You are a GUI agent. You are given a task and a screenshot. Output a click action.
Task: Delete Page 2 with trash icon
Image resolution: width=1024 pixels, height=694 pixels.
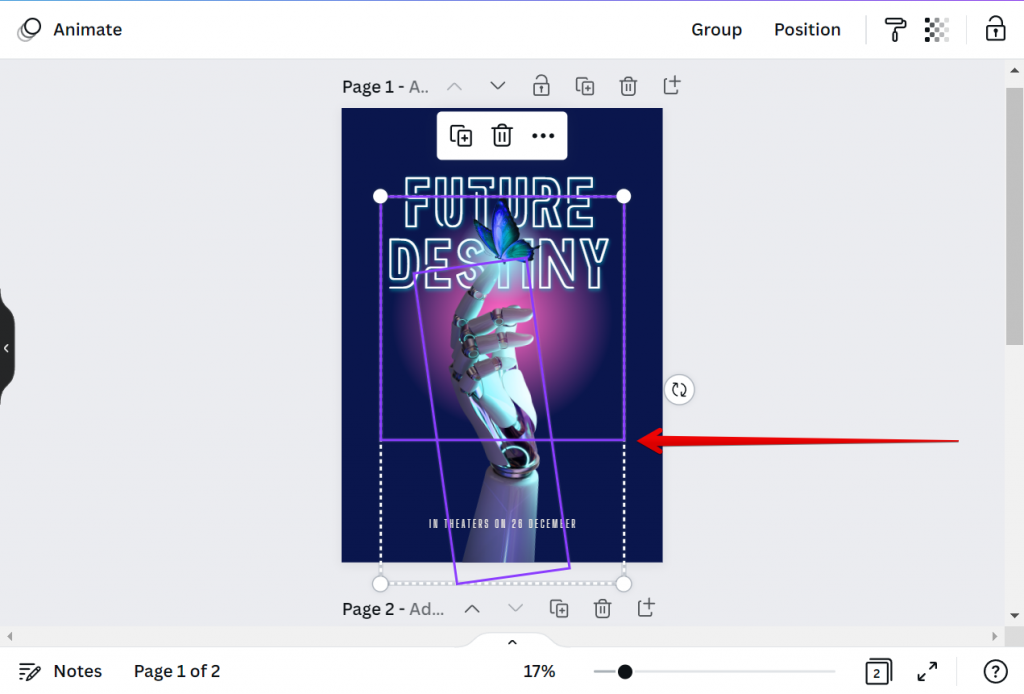click(x=602, y=608)
